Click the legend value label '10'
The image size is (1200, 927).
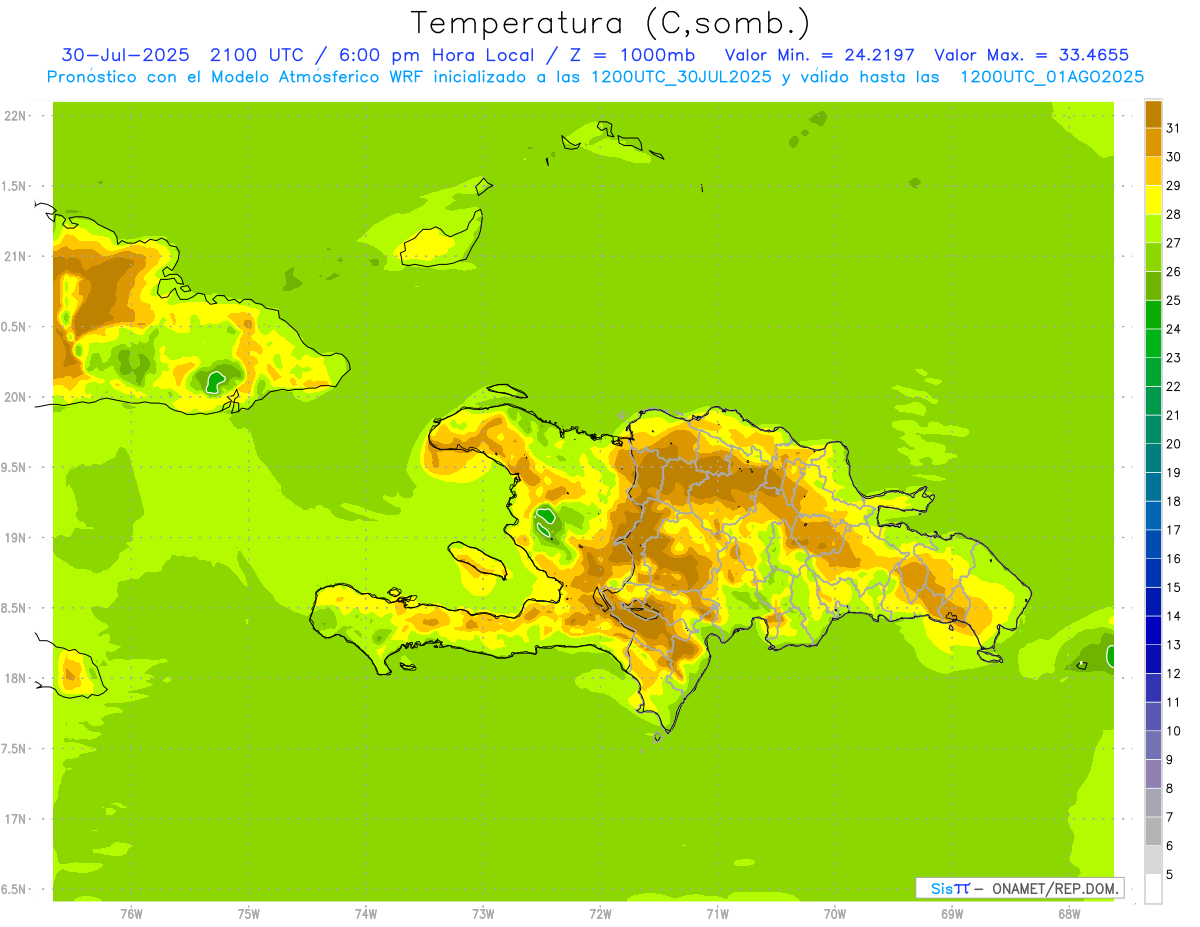coord(1173,731)
